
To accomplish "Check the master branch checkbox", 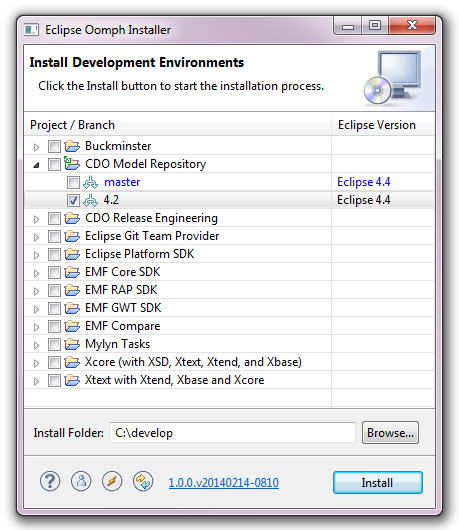I will 73,183.
